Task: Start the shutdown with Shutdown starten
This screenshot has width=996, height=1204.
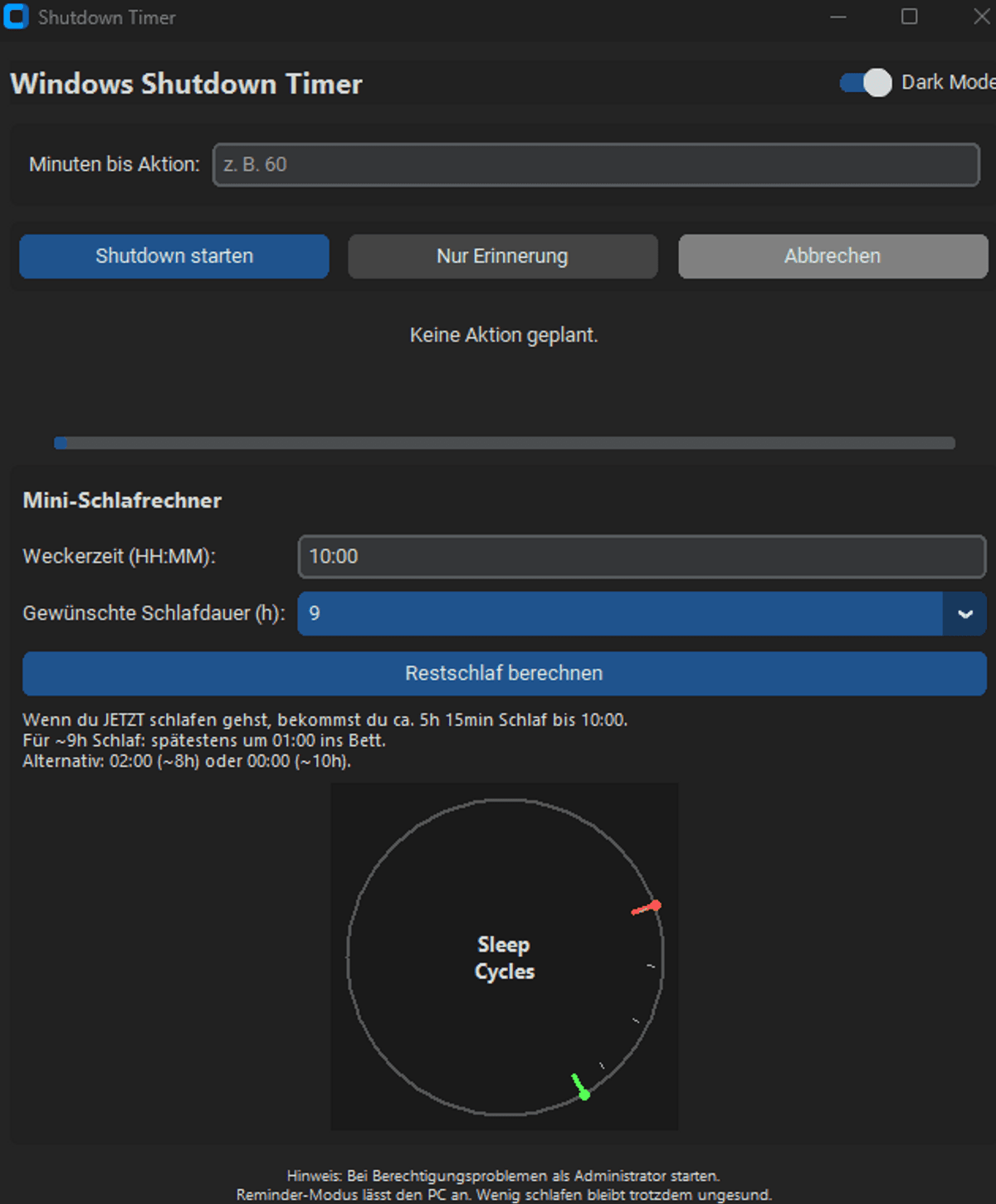Action: point(174,256)
